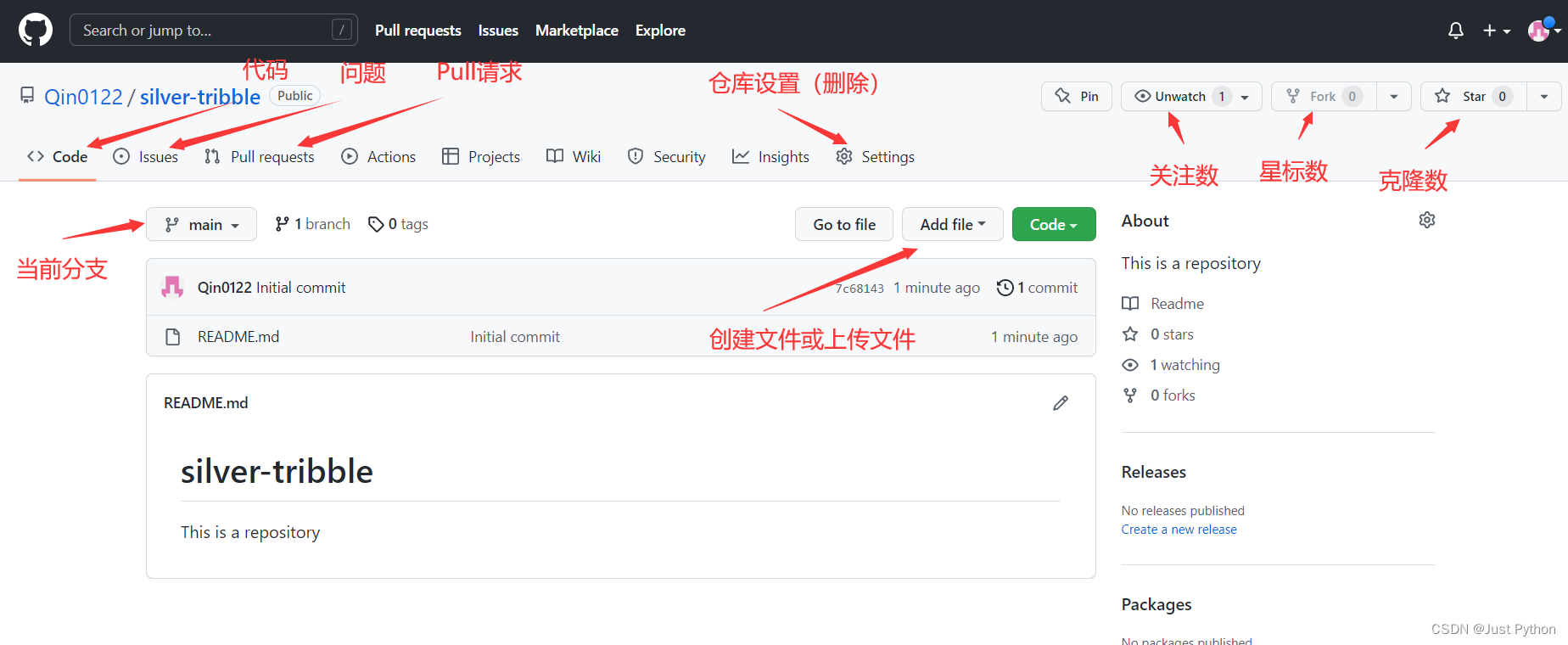Image resolution: width=1568 pixels, height=645 pixels.
Task: Open the silver-tribble repository link
Action: pyautogui.click(x=200, y=97)
